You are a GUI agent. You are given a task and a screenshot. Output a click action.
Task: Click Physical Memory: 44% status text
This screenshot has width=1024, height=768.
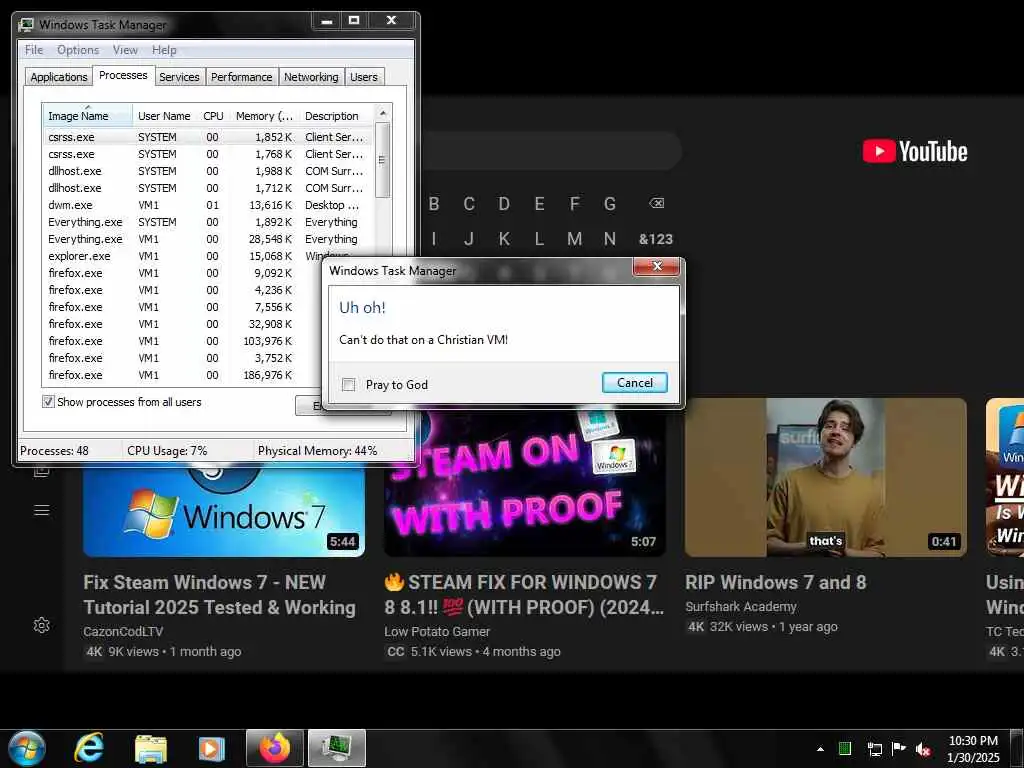pyautogui.click(x=317, y=451)
